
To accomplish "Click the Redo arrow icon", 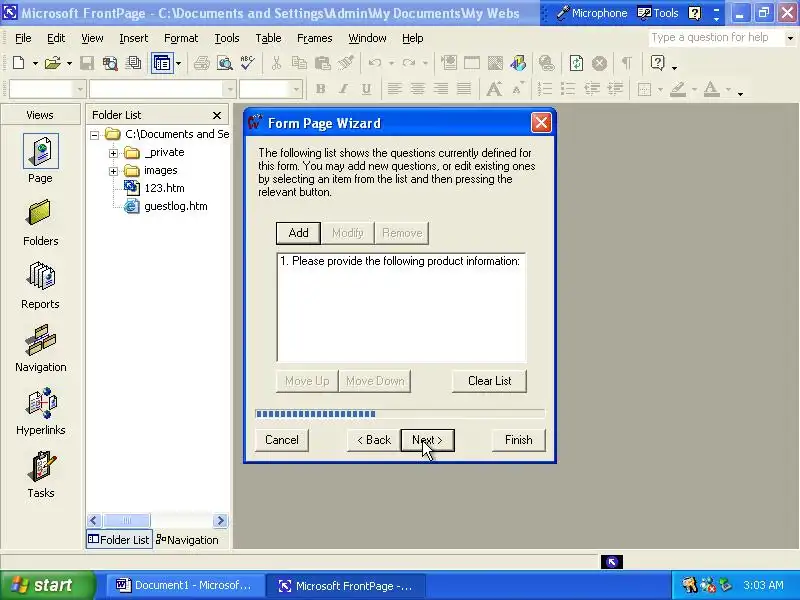I will [409, 63].
